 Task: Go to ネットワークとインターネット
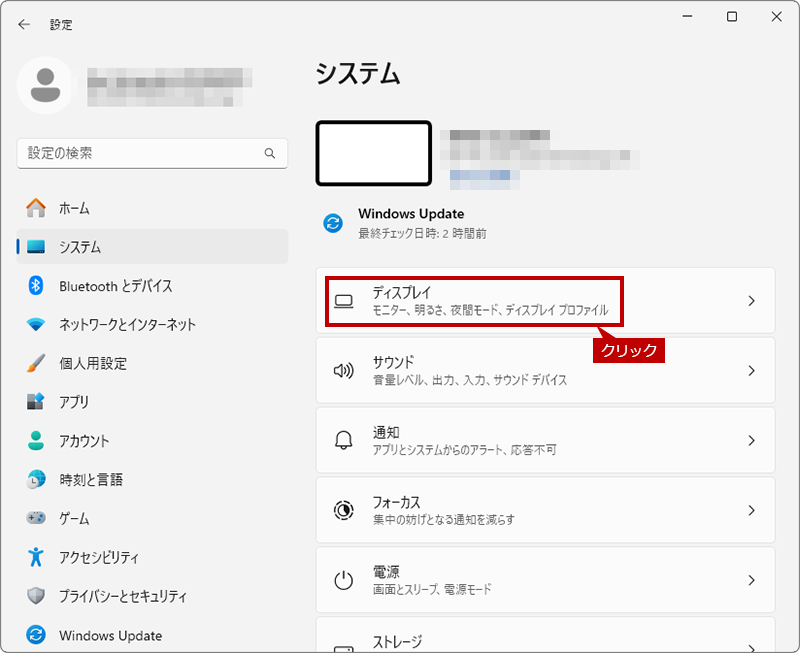(x=153, y=324)
